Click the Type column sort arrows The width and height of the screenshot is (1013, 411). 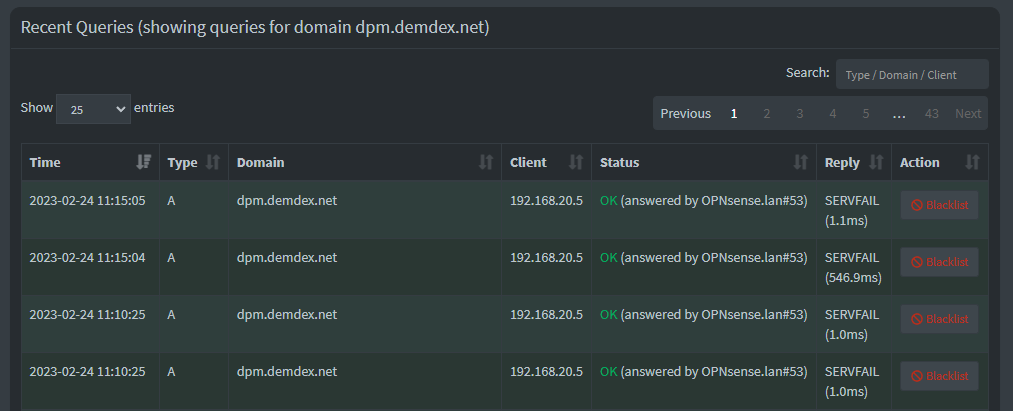pyautogui.click(x=213, y=162)
